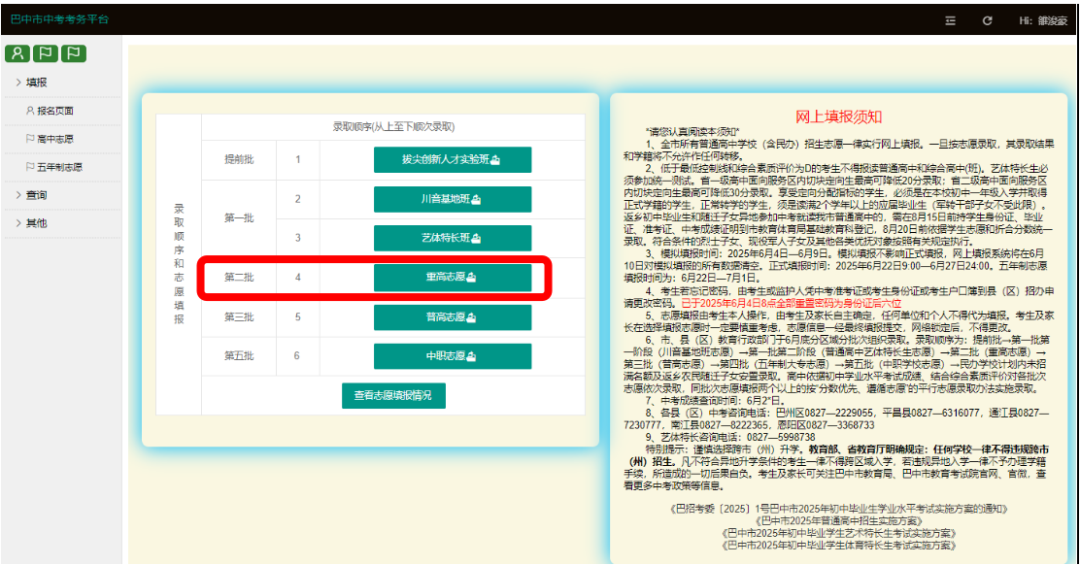Click the middle green flag shortcut icon
This screenshot has height=565, width=1080.
pyautogui.click(x=45, y=54)
